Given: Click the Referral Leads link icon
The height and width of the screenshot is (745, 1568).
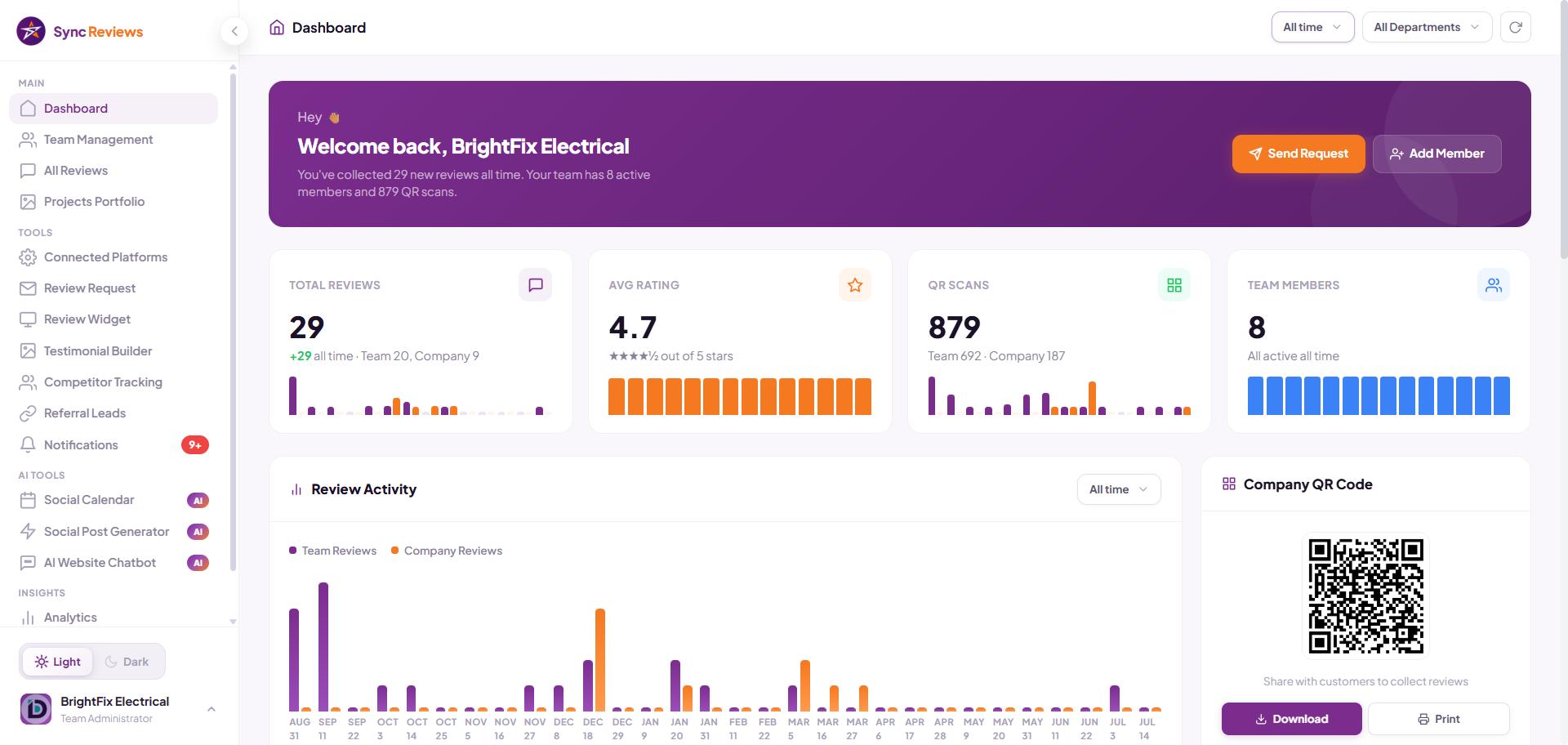Looking at the screenshot, I should [x=28, y=413].
